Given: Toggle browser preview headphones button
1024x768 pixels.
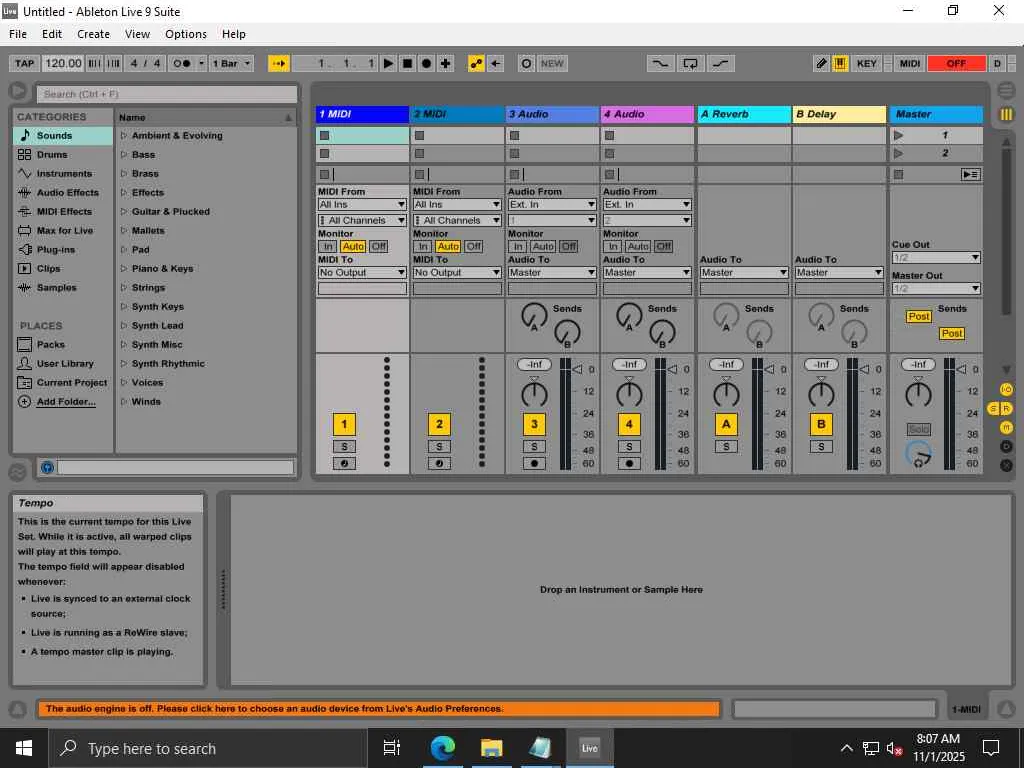Looking at the screenshot, I should pos(46,467).
